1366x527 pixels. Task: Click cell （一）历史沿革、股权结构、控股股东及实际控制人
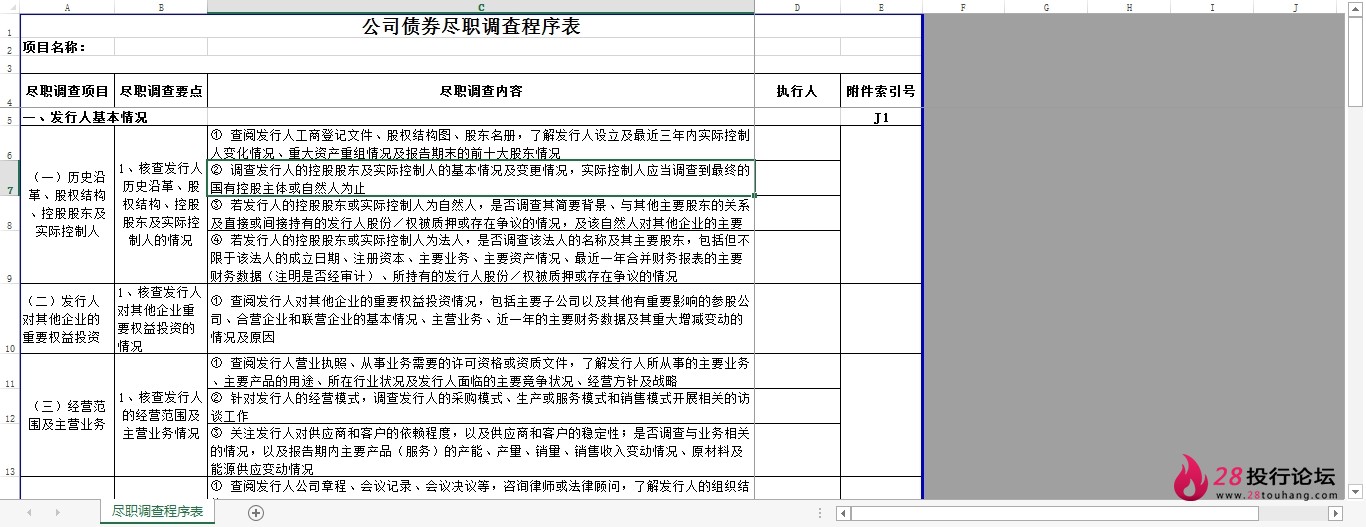pos(67,204)
